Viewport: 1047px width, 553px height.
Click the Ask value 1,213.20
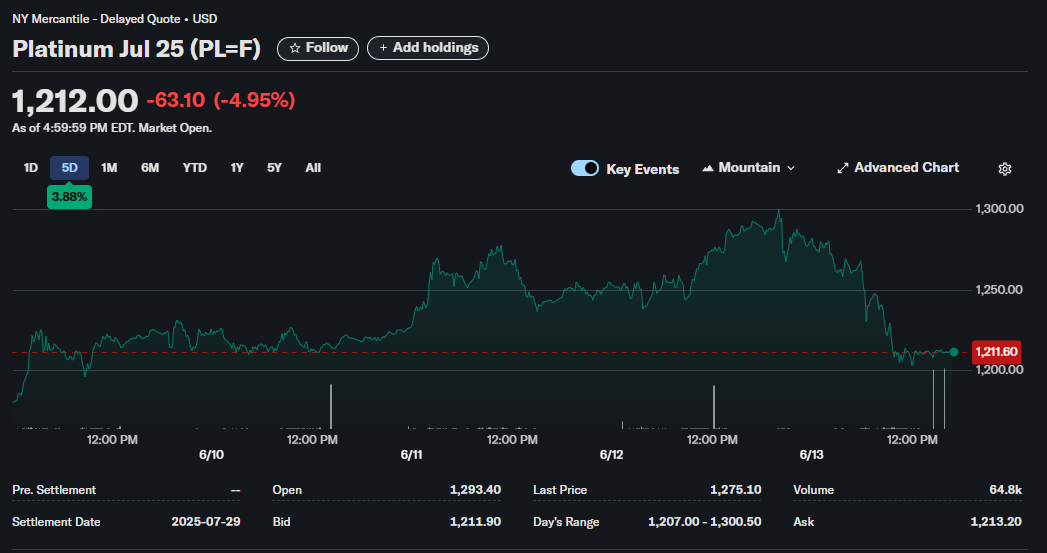(x=996, y=522)
